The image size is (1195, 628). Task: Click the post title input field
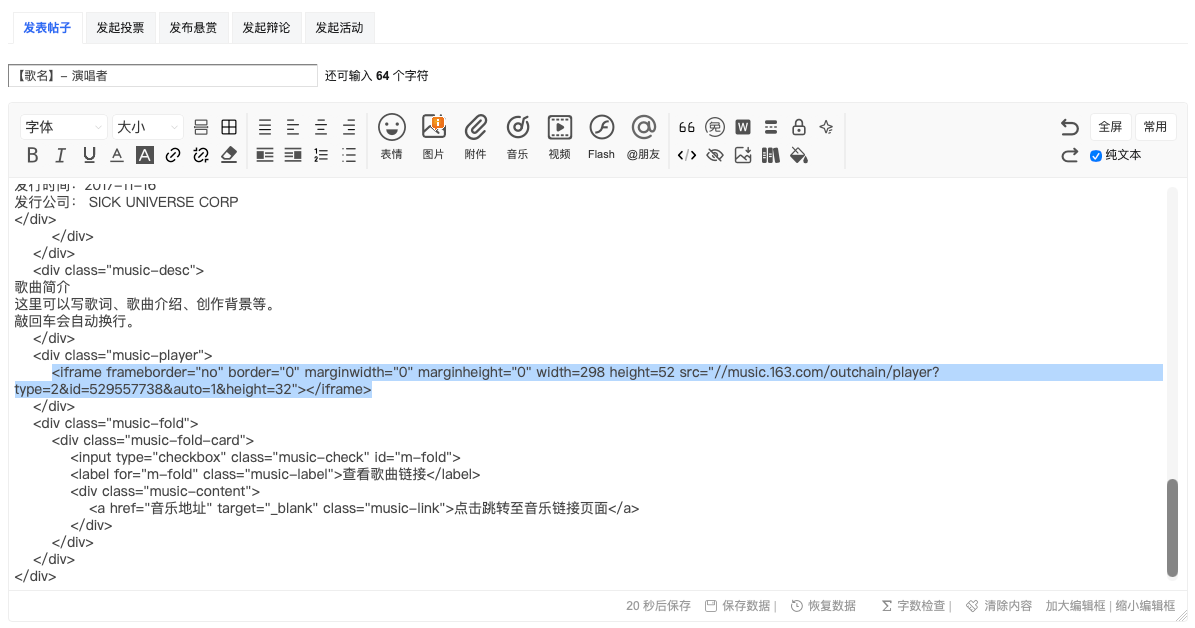coord(163,75)
